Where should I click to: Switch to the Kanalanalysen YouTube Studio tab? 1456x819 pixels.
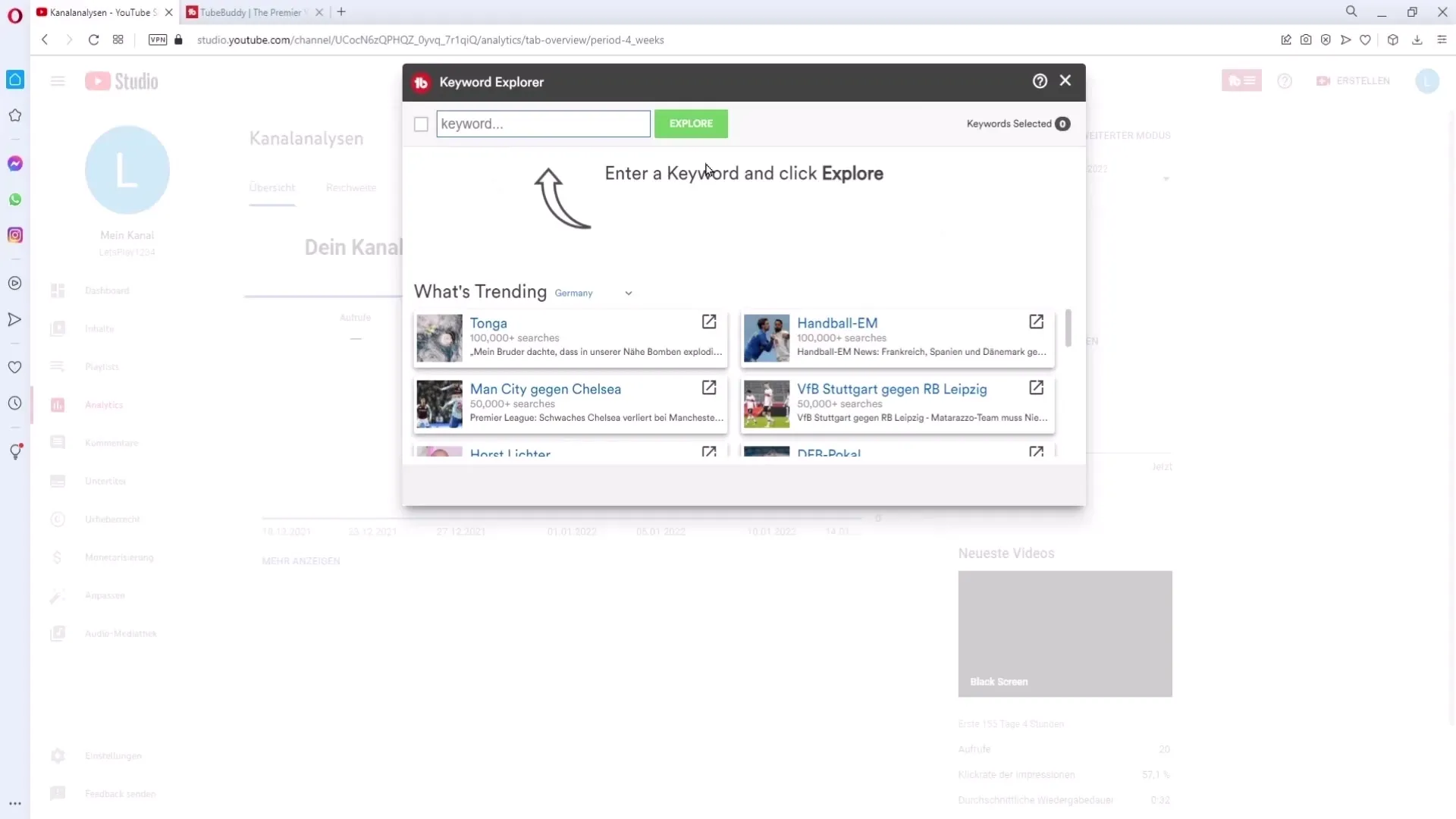(x=105, y=12)
